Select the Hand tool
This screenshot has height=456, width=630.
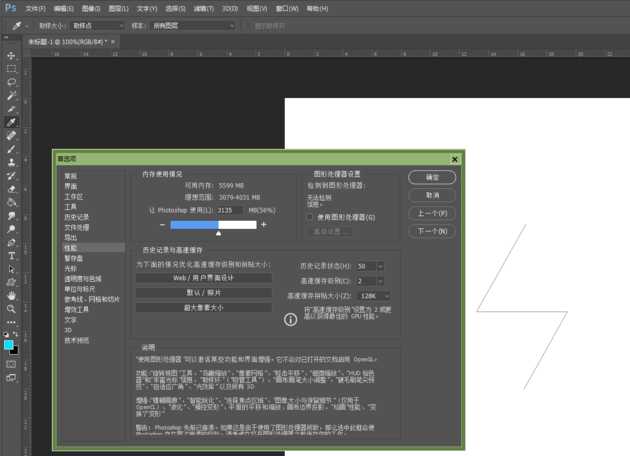(11, 296)
